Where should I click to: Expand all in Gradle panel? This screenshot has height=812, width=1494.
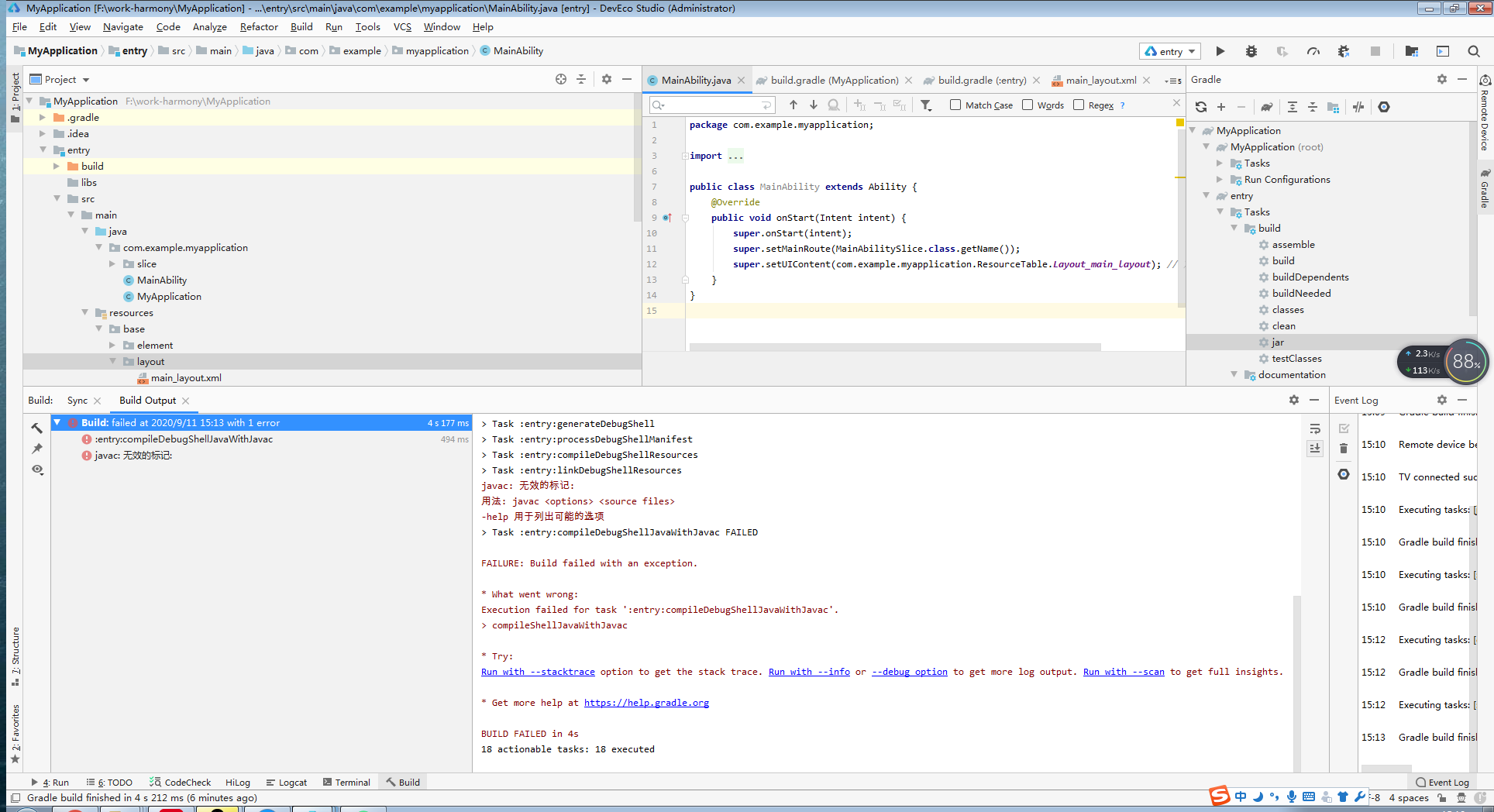[1292, 107]
